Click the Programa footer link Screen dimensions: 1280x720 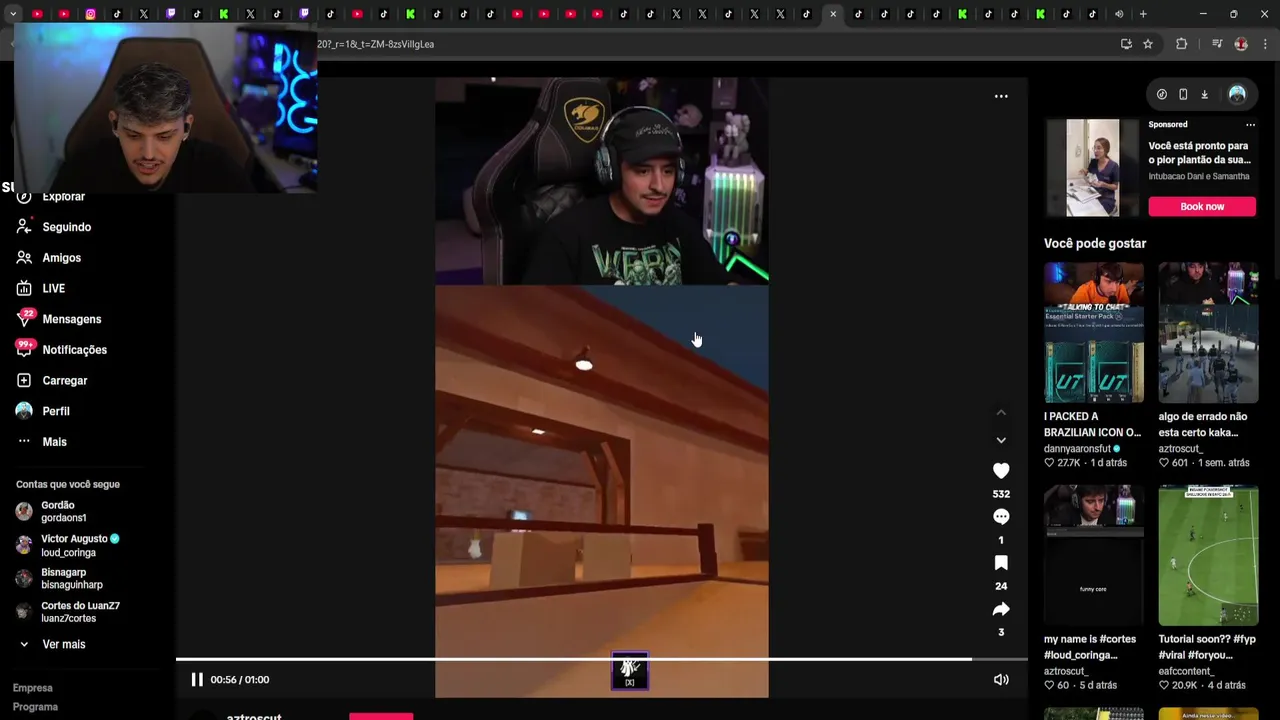35,707
